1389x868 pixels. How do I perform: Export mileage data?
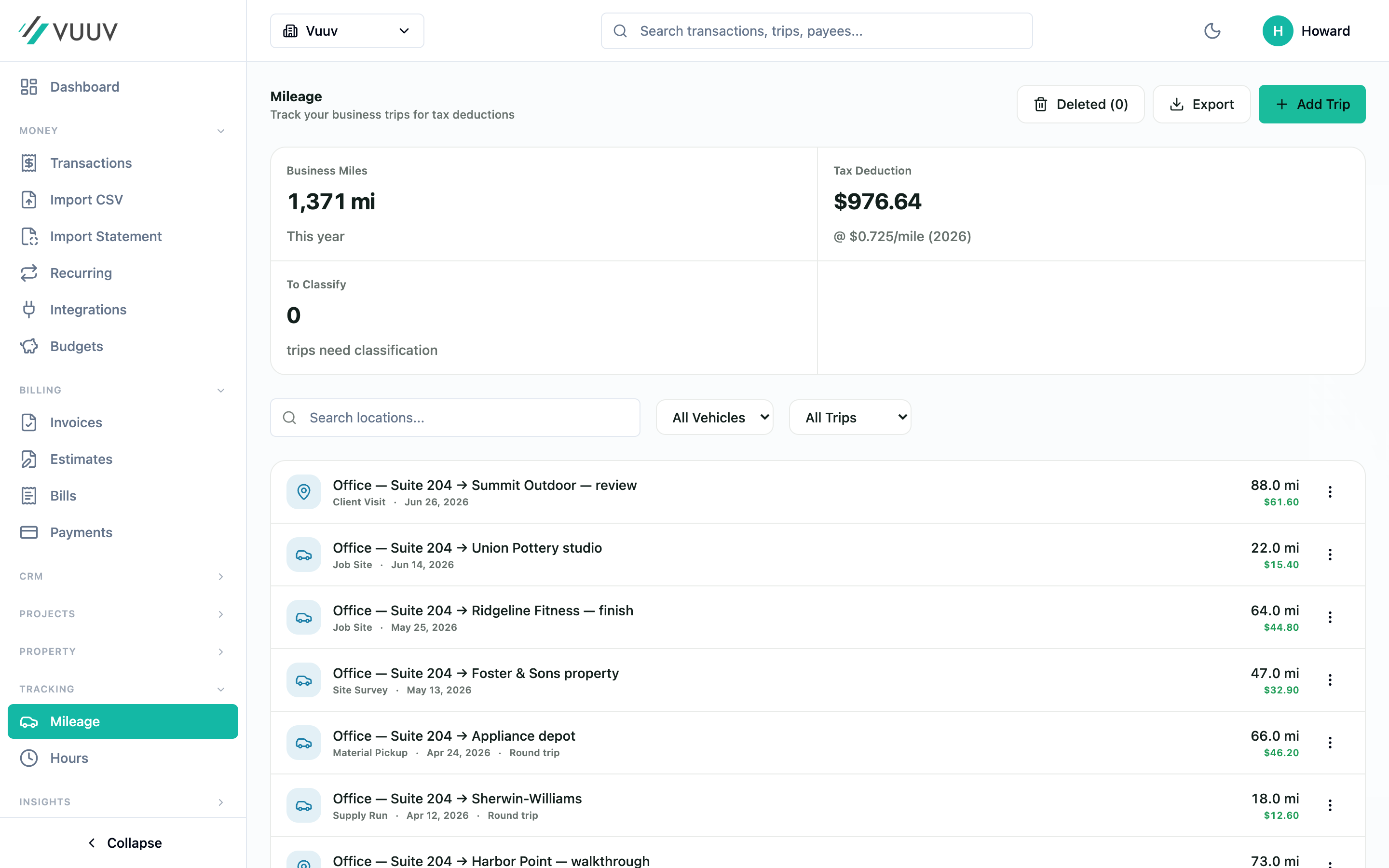pyautogui.click(x=1201, y=104)
